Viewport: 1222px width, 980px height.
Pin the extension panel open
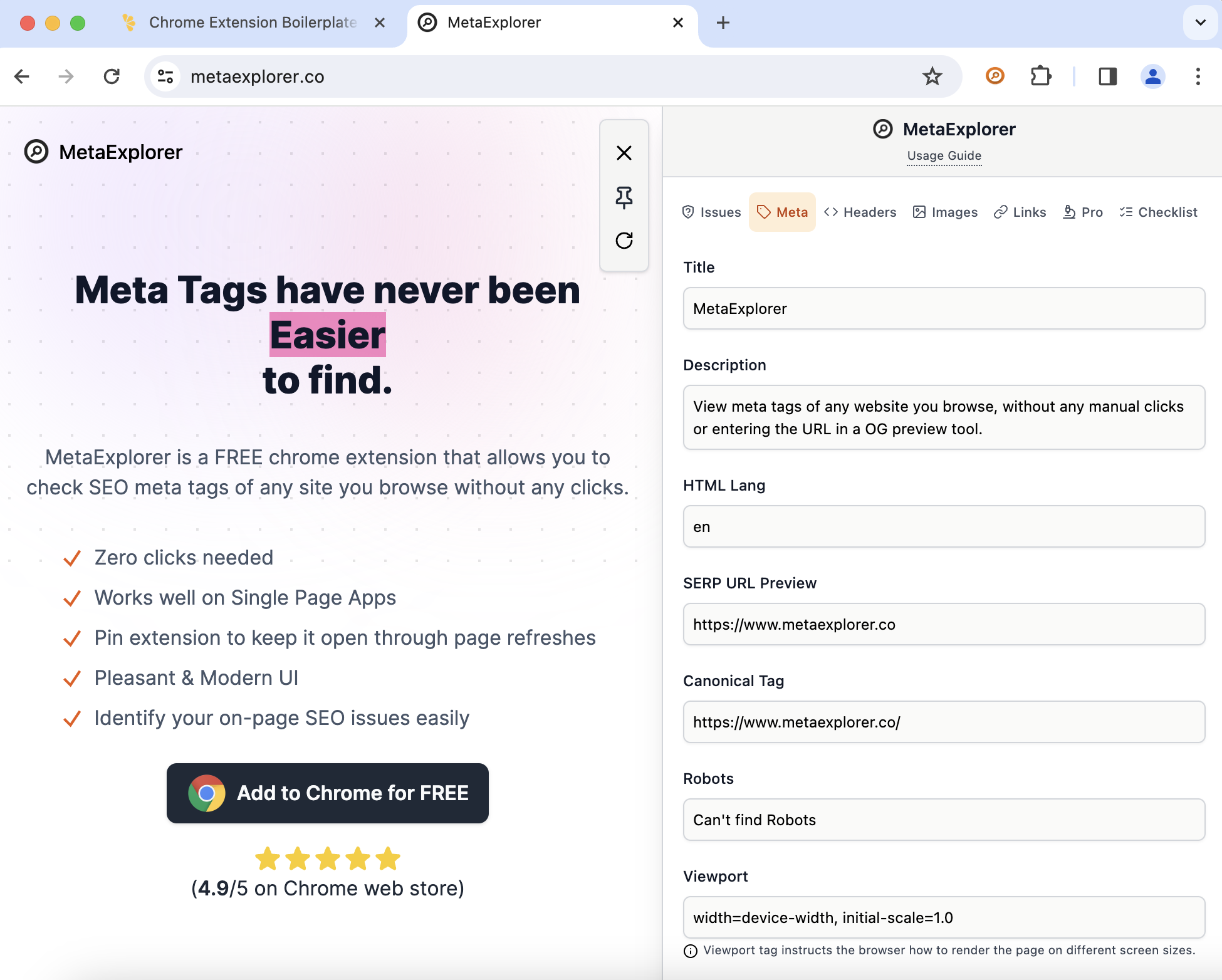(x=624, y=197)
